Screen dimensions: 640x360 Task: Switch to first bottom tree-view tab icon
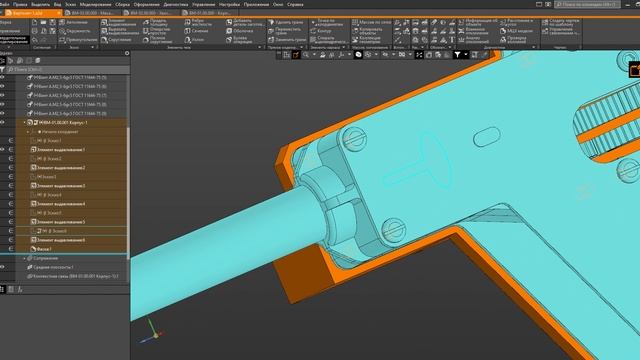[x=2, y=289]
